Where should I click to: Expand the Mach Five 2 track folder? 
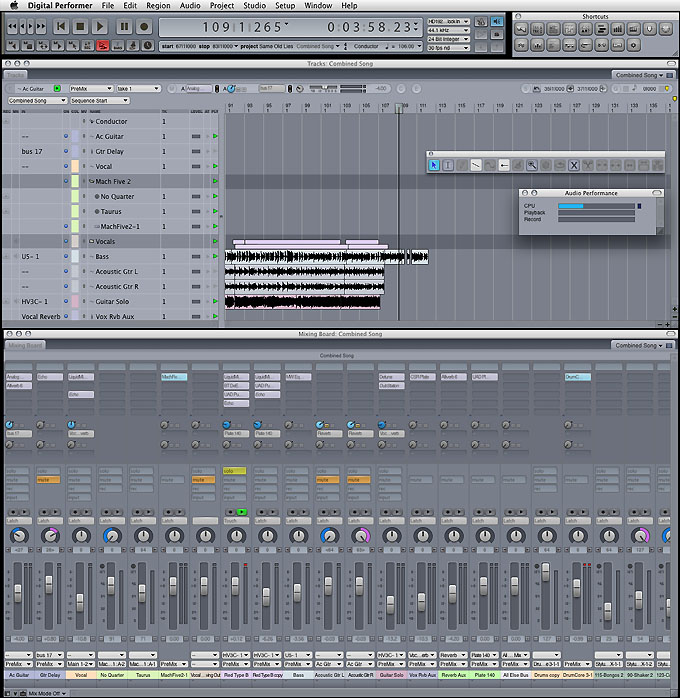(92, 181)
